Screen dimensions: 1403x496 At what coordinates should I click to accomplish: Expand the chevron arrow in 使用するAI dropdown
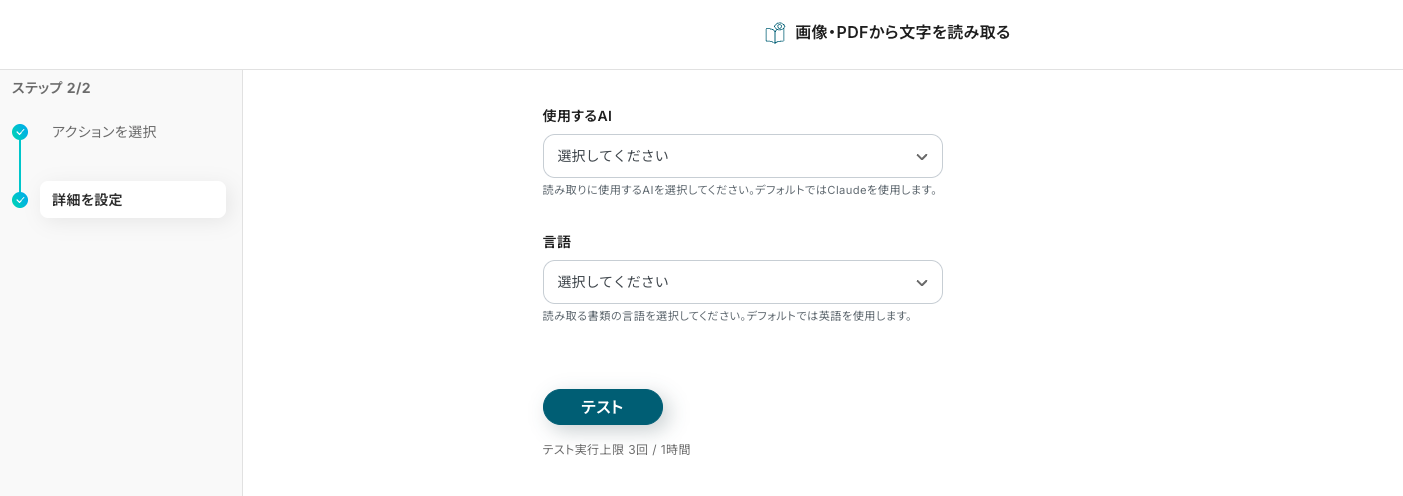(x=922, y=157)
